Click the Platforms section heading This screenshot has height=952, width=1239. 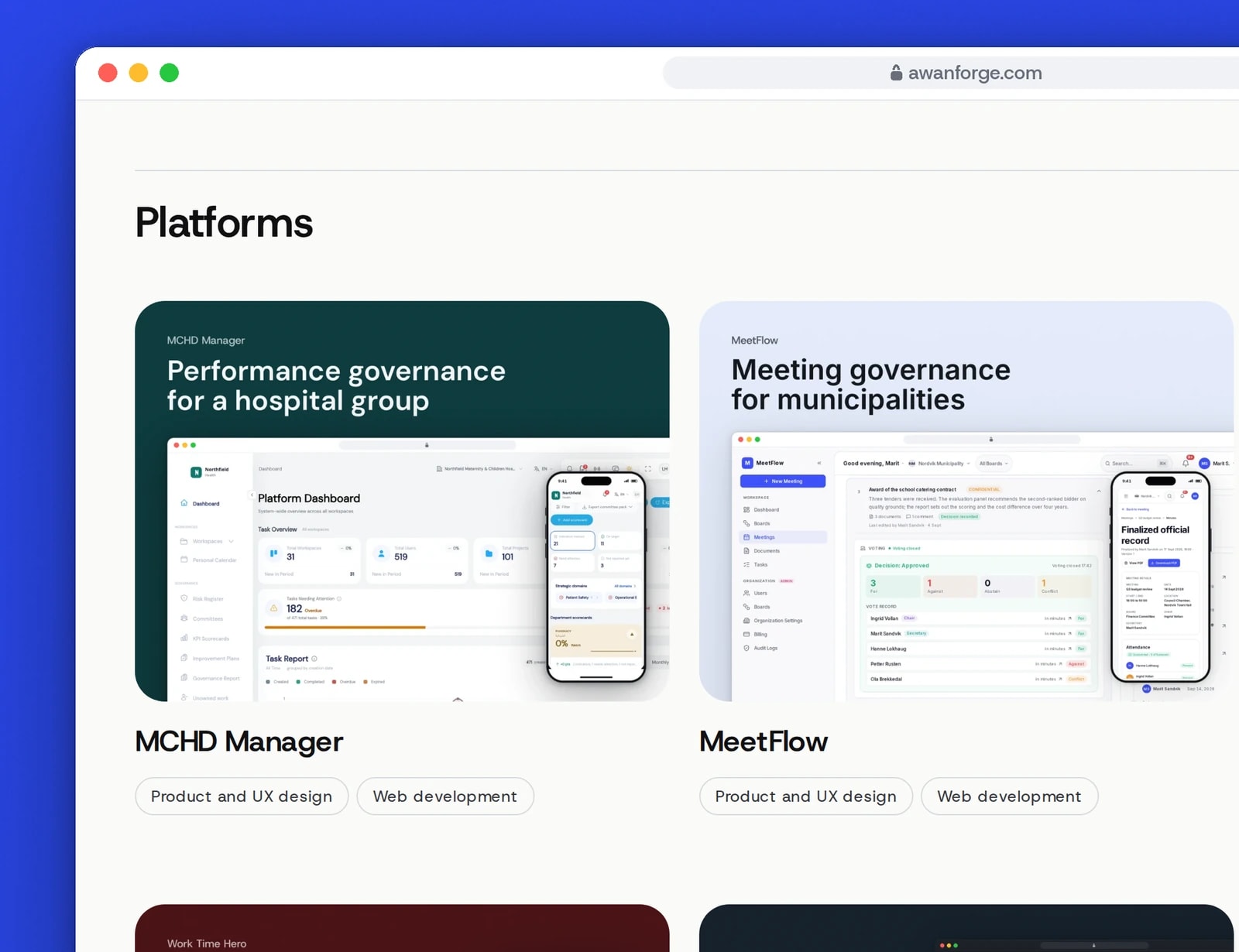[x=224, y=223]
